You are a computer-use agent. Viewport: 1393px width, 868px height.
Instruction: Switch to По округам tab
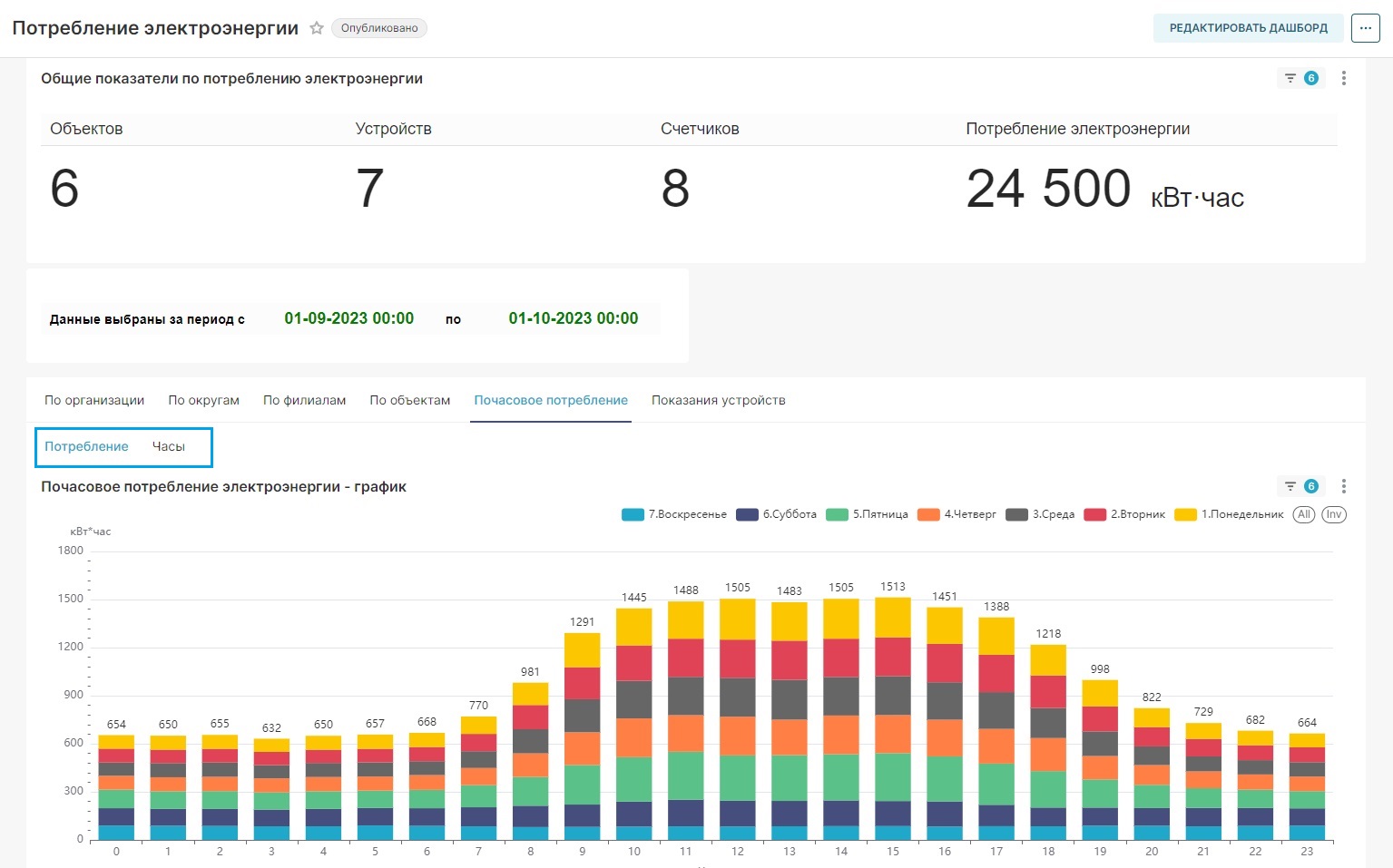203,400
